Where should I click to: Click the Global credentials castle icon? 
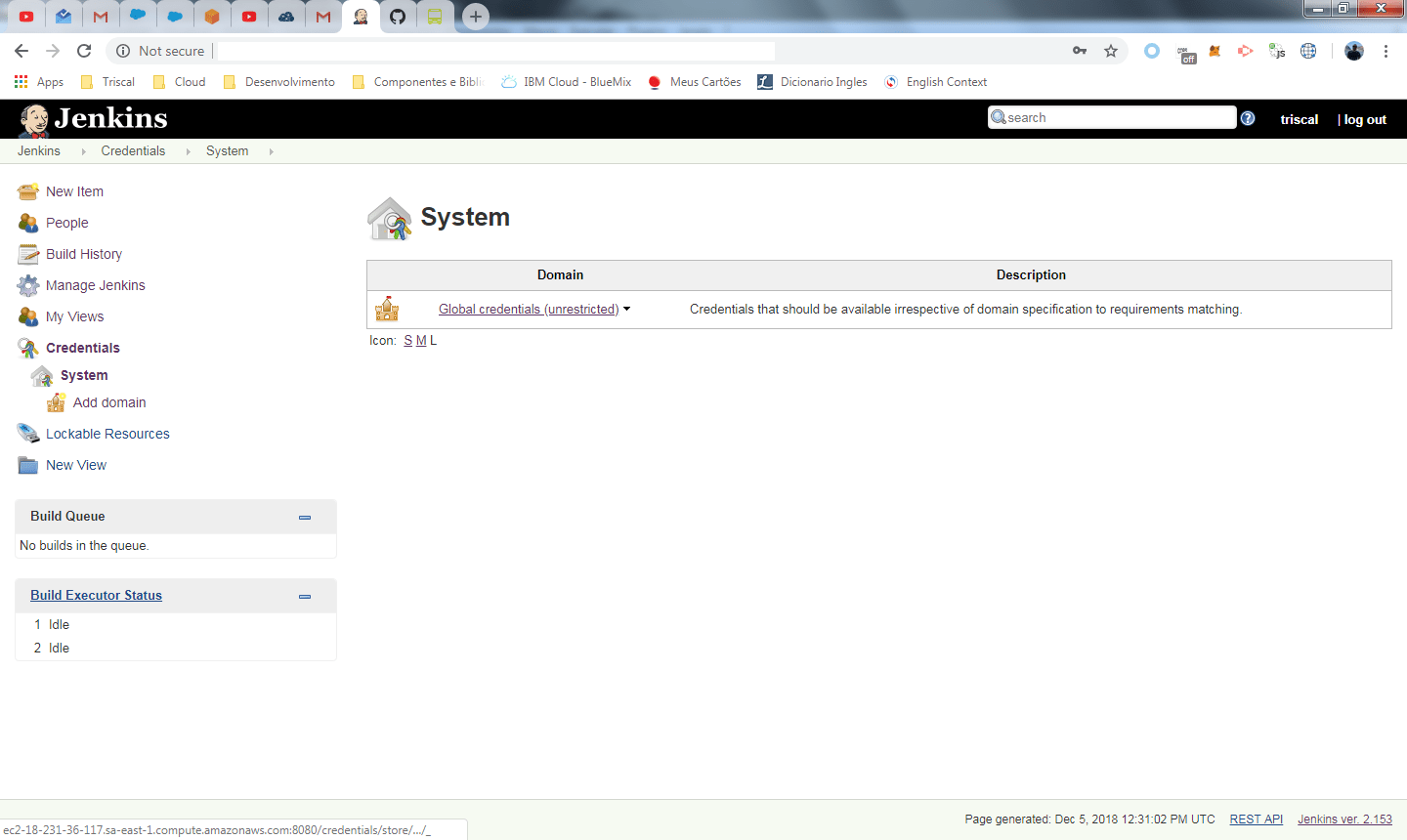coord(387,309)
